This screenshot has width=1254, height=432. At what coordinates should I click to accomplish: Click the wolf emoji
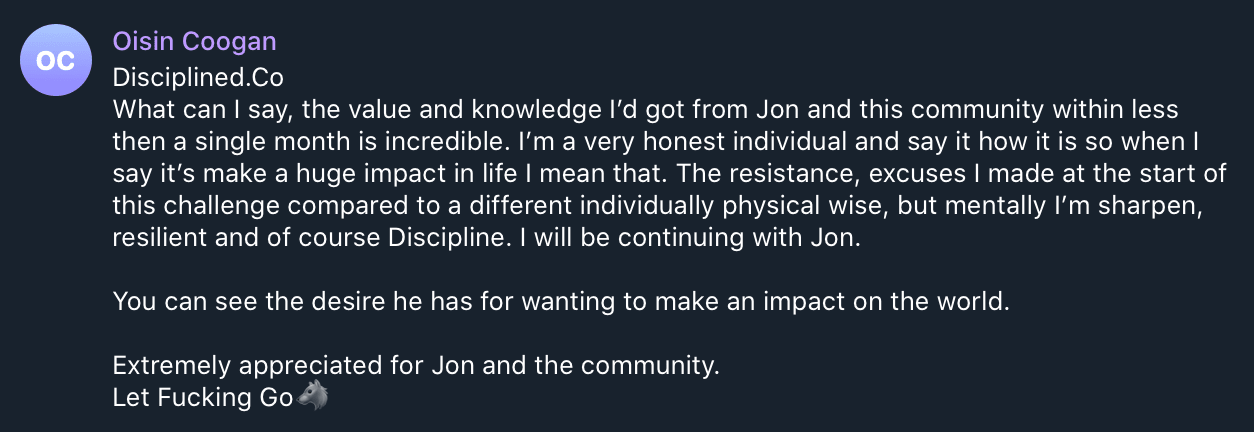click(313, 397)
